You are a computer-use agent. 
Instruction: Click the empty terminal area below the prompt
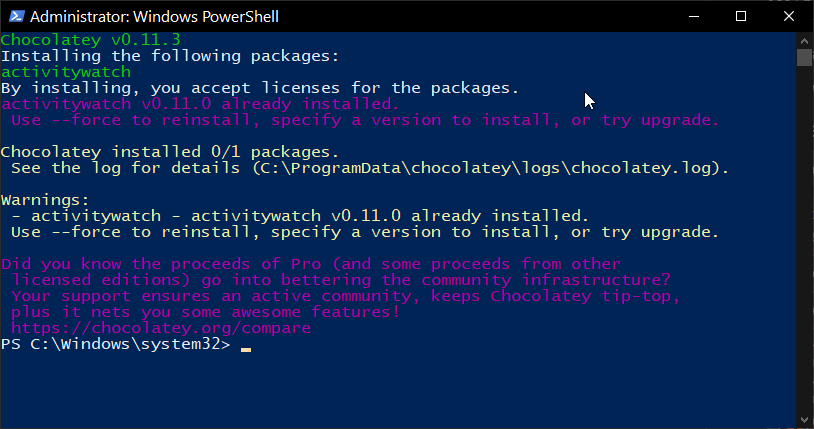point(398,390)
